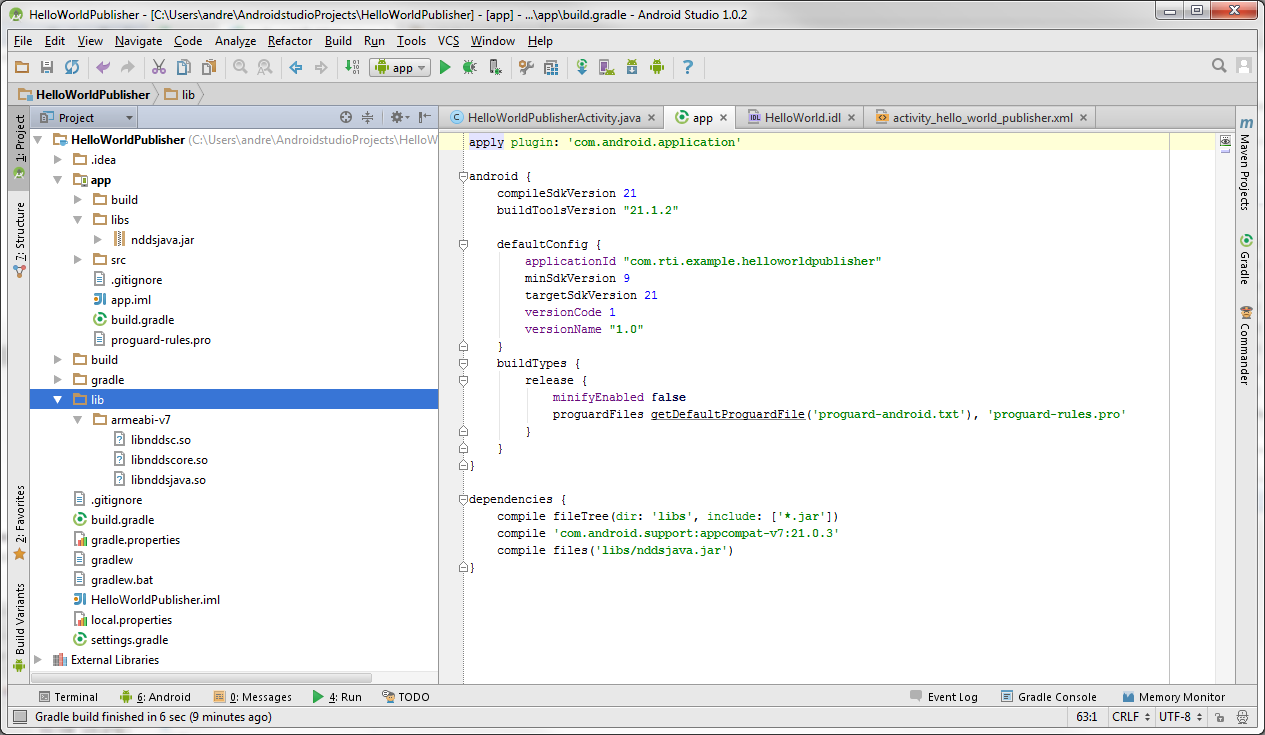
Task: Click the Search Everywhere magnifier icon
Action: (1219, 66)
